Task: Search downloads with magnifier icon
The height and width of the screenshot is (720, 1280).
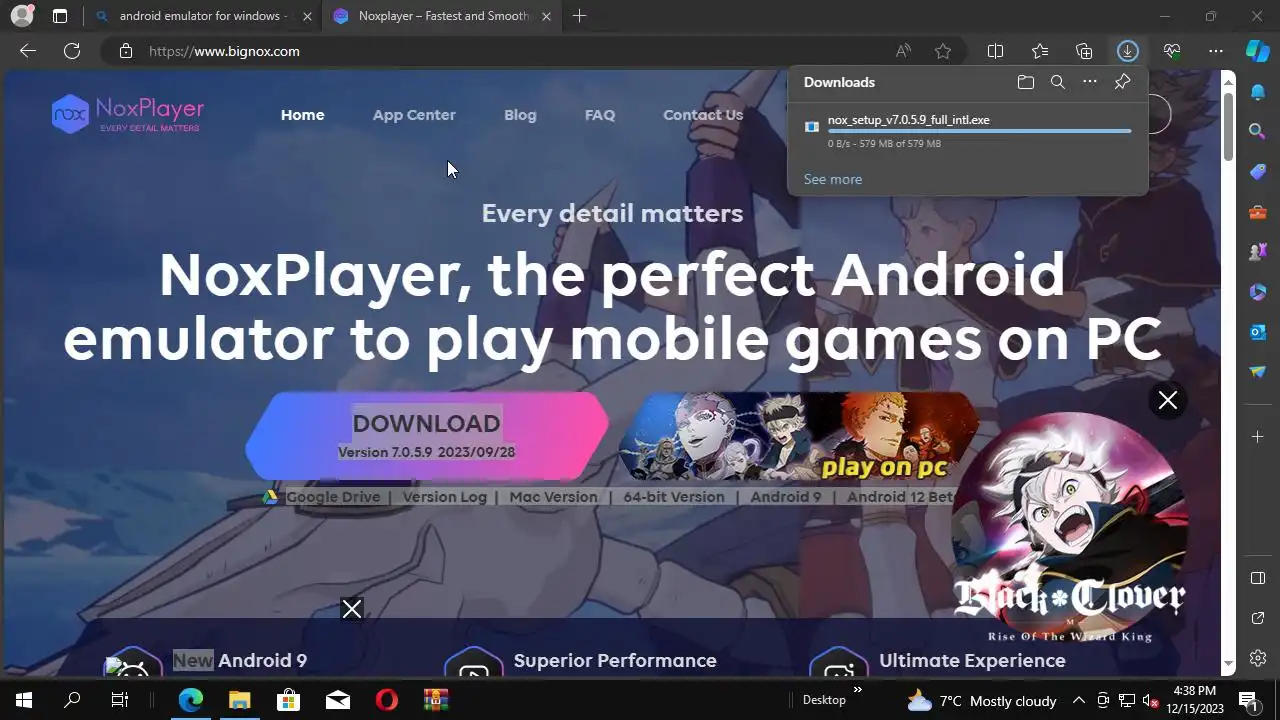Action: (x=1058, y=82)
